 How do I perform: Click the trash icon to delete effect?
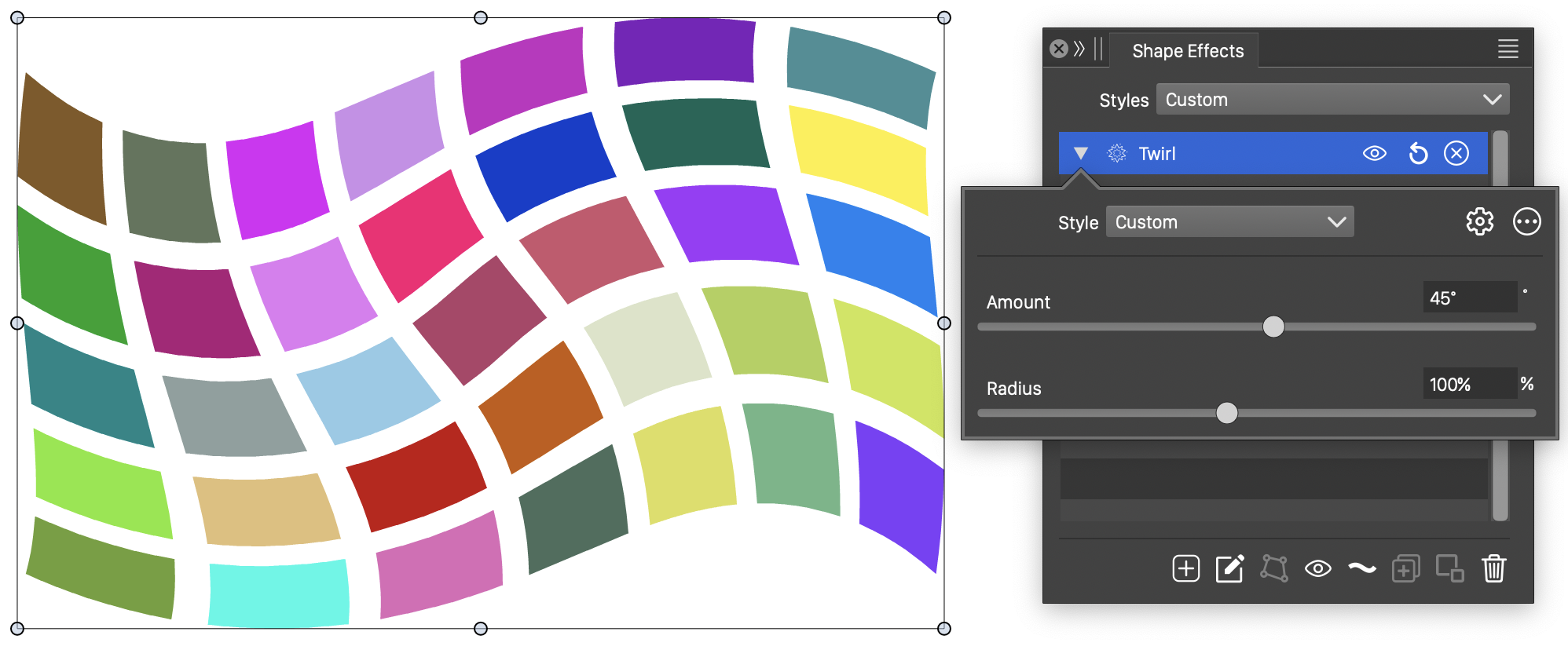tap(1493, 568)
